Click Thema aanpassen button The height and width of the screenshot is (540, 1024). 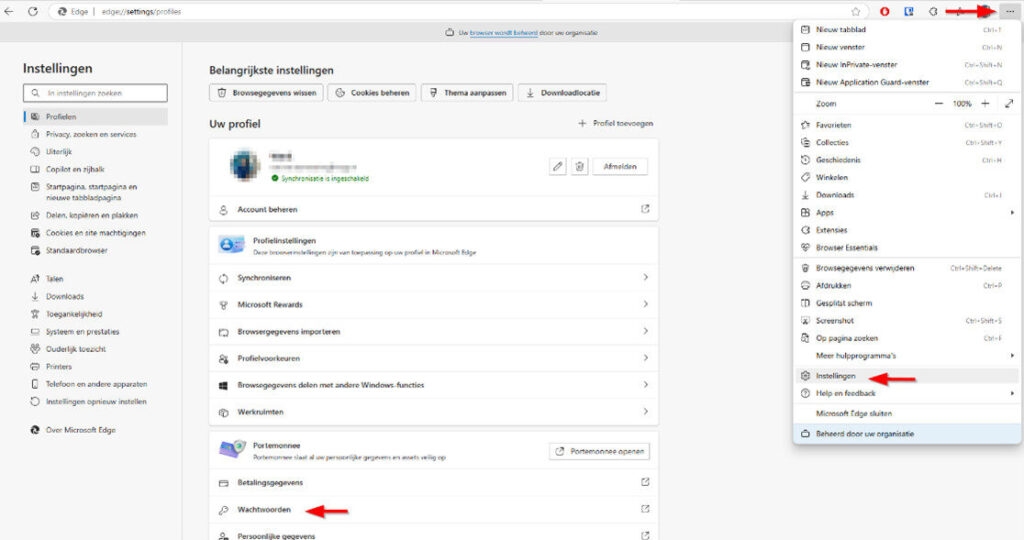(468, 93)
